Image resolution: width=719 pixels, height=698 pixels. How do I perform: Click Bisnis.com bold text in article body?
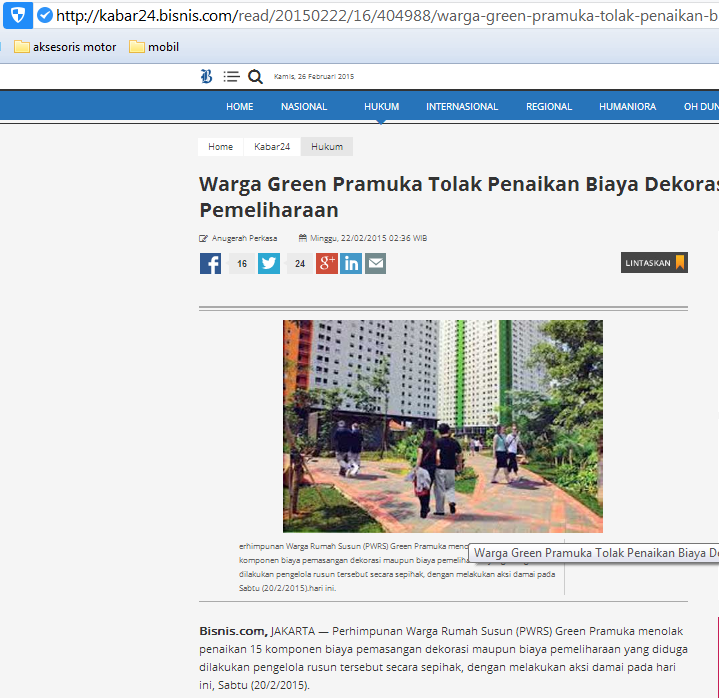tap(233, 631)
